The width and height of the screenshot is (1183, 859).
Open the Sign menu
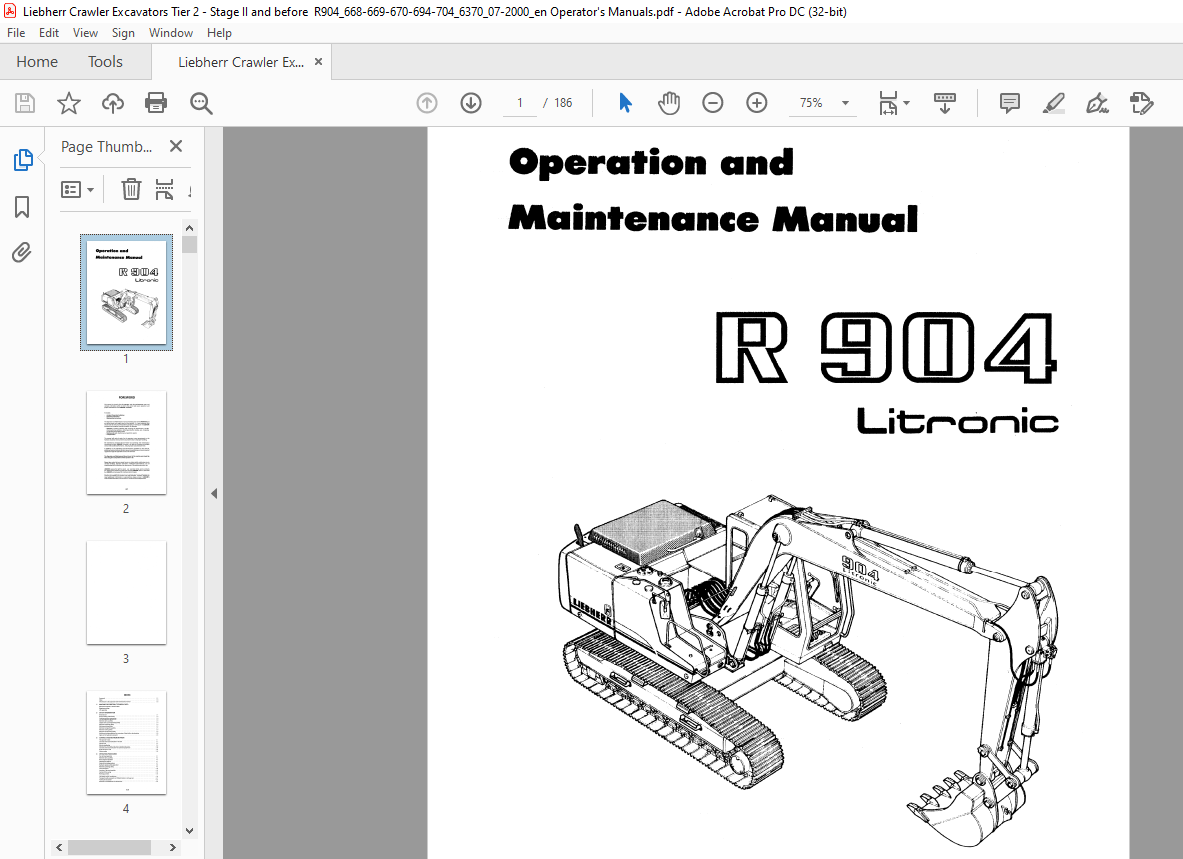point(123,32)
